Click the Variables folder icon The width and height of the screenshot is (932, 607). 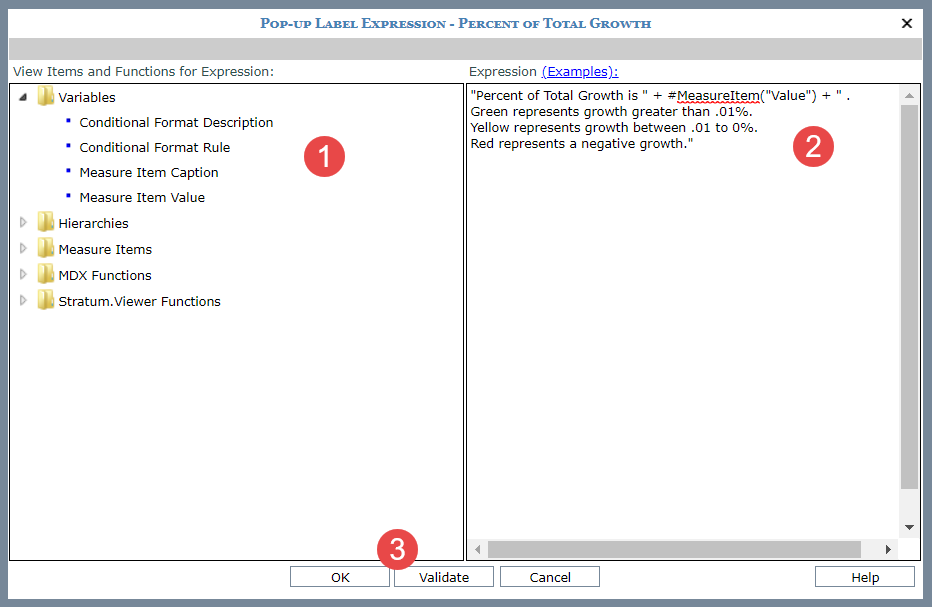tap(45, 97)
